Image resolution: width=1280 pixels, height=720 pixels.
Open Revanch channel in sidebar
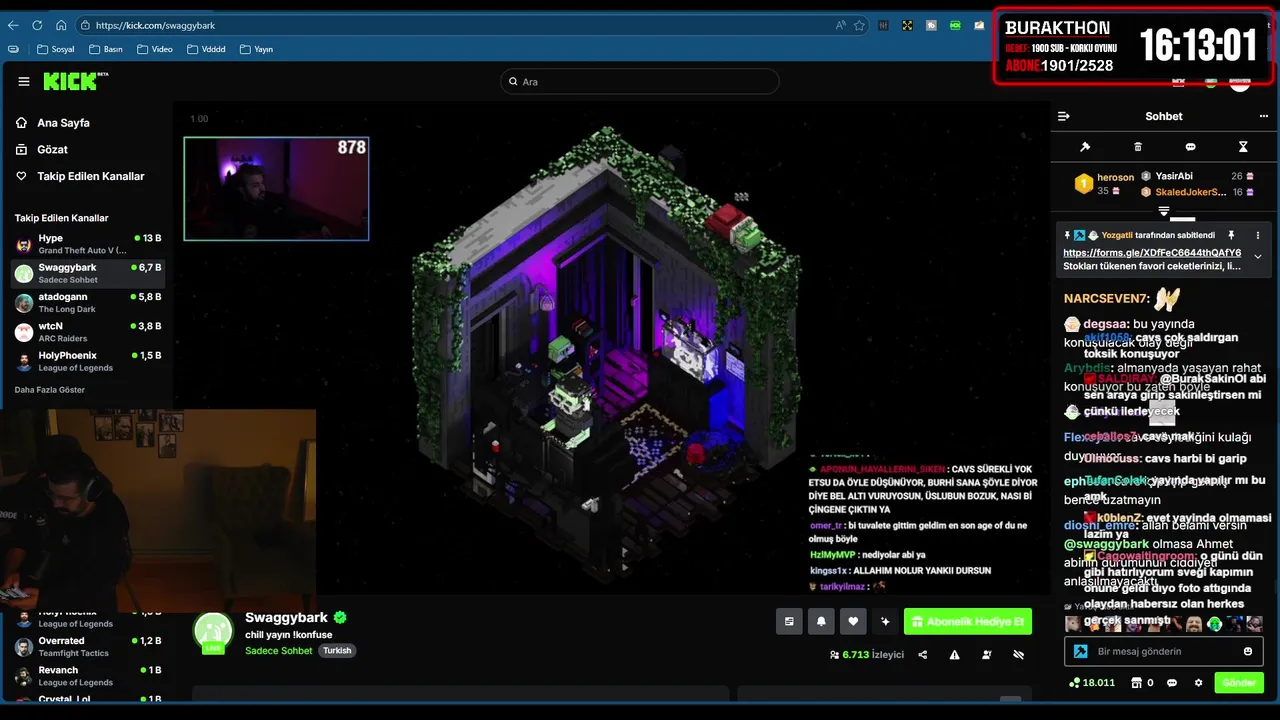pos(88,676)
